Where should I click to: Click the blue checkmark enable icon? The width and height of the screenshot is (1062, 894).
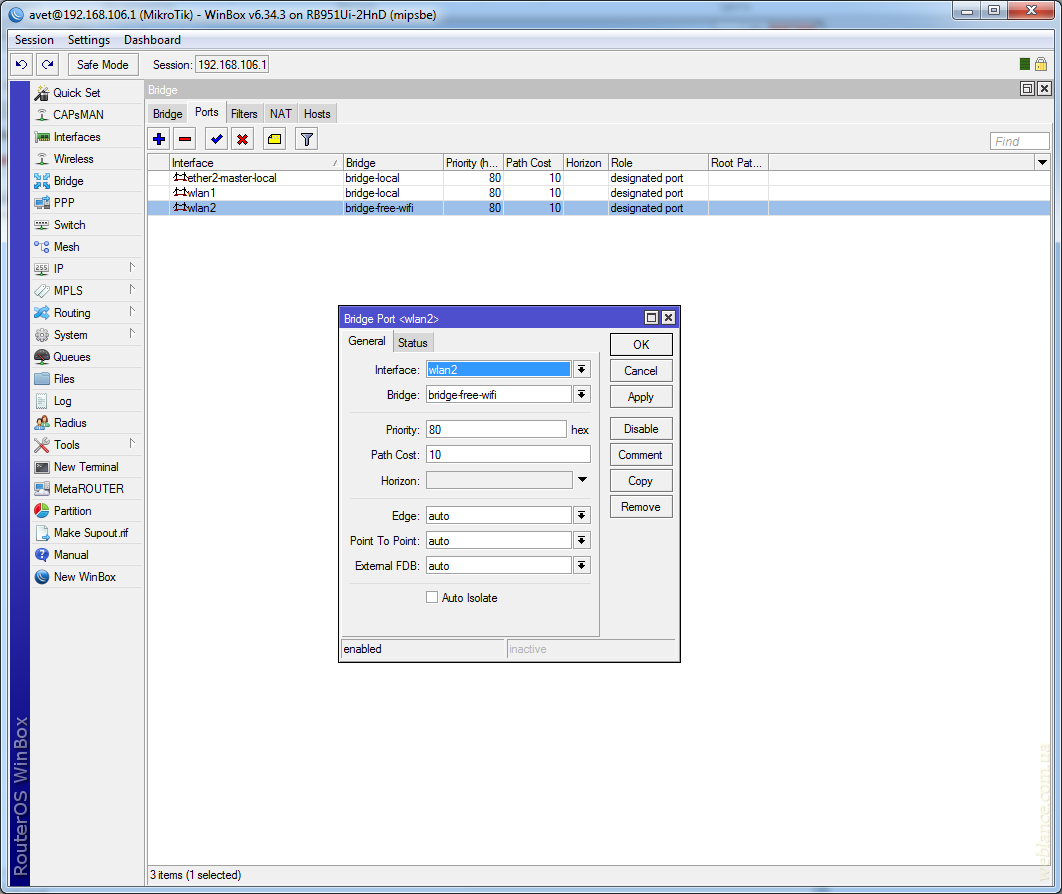click(x=216, y=139)
